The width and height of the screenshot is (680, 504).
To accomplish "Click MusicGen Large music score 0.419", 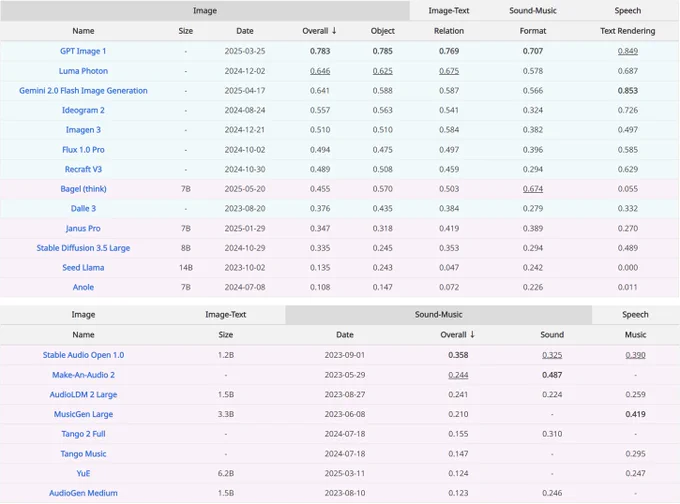I will point(635,414).
